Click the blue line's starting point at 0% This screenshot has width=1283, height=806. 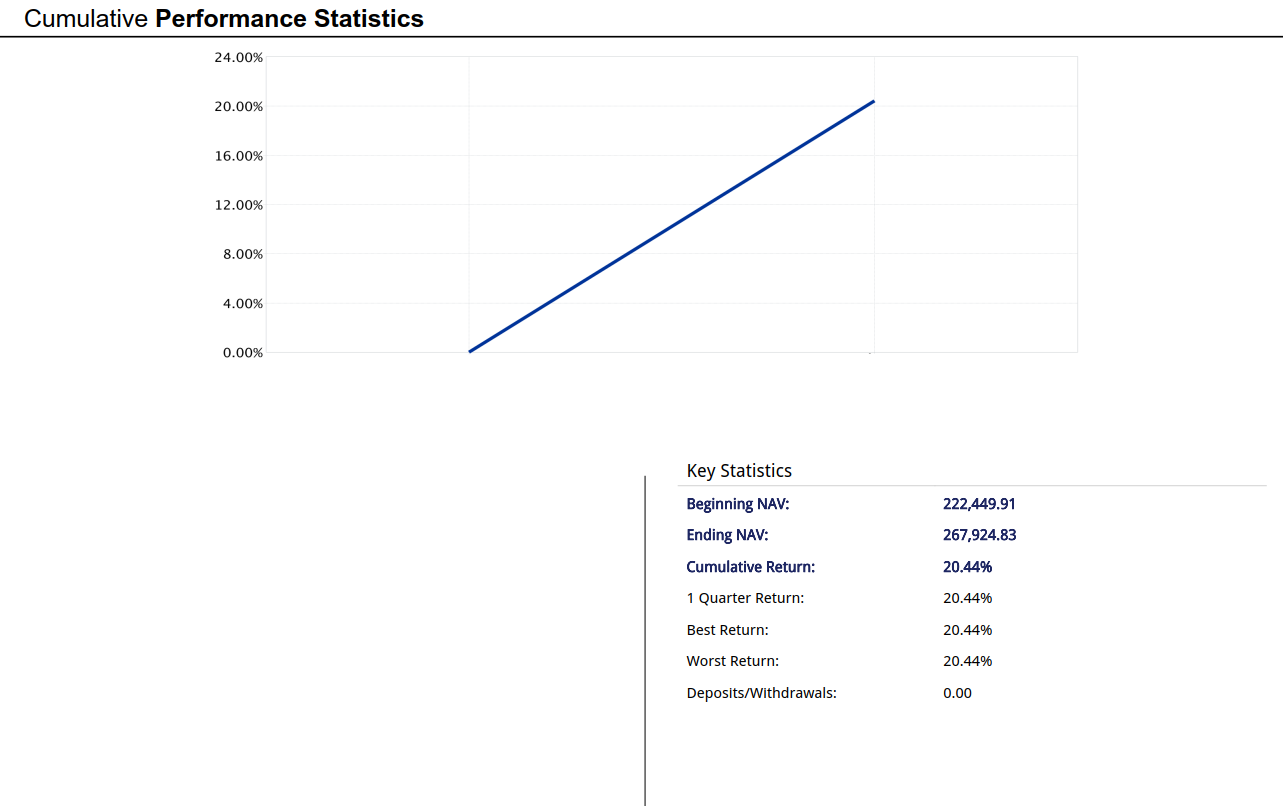tap(470, 351)
